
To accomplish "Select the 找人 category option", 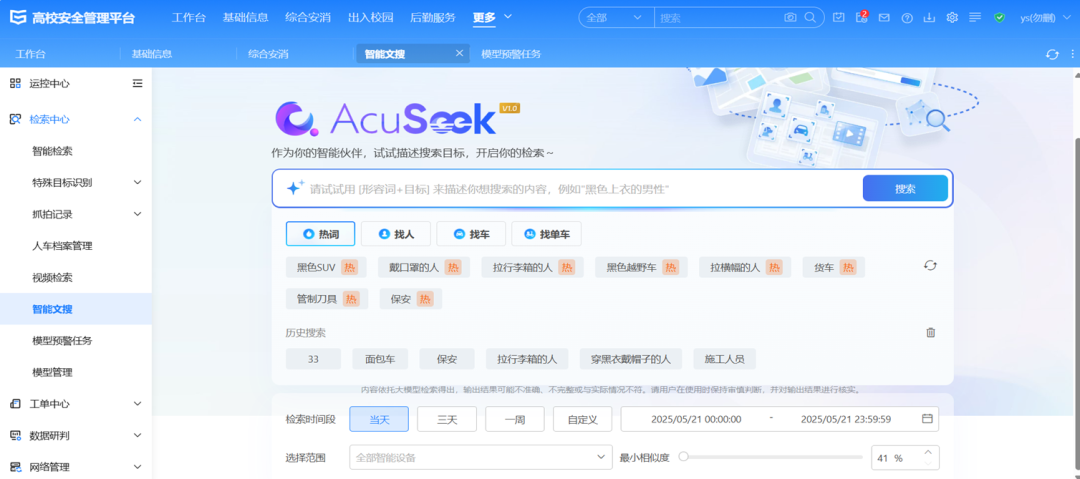I will (396, 234).
